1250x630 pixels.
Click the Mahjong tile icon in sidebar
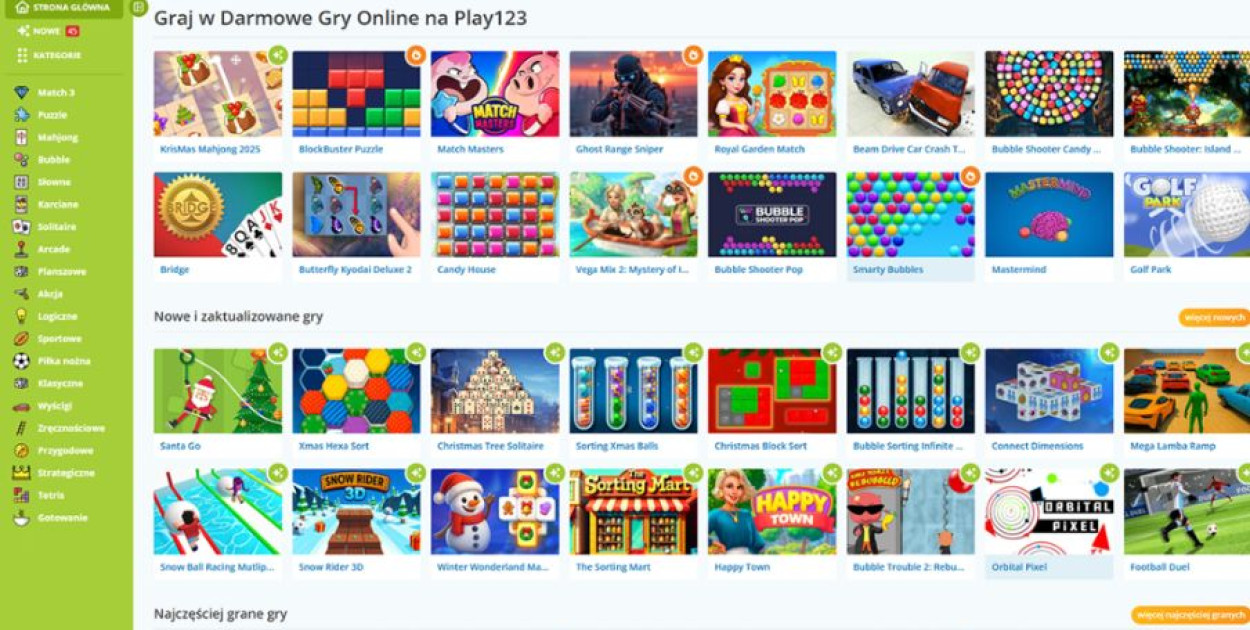21,137
